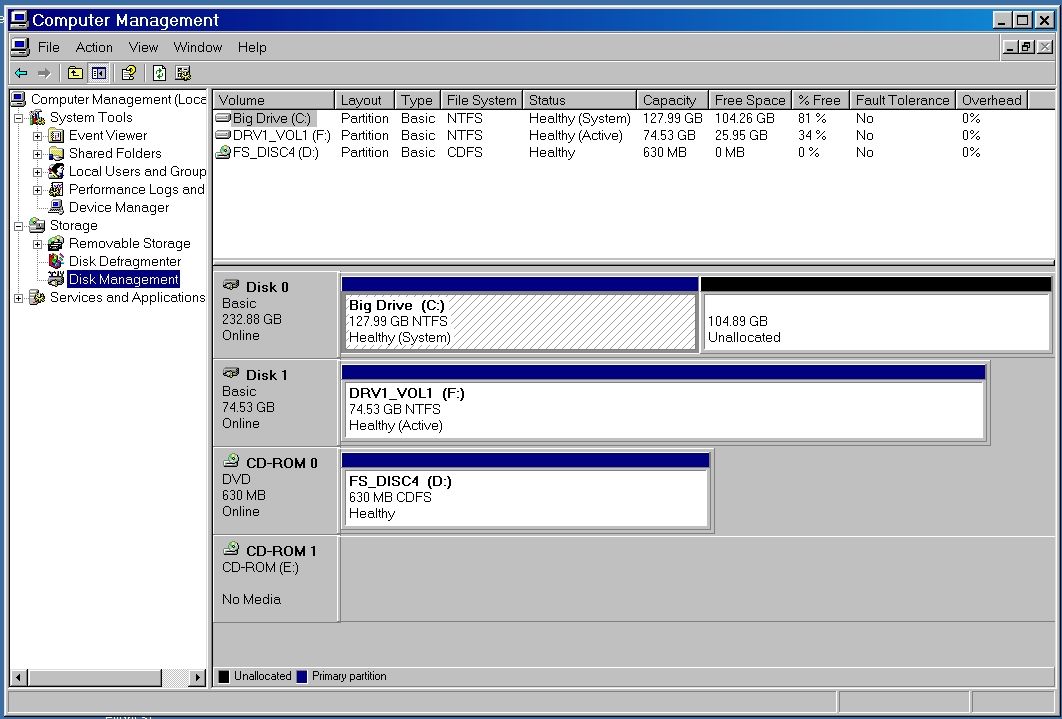The image size is (1062, 719).
Task: Click the Disk 0 drive icon
Action: click(x=231, y=286)
